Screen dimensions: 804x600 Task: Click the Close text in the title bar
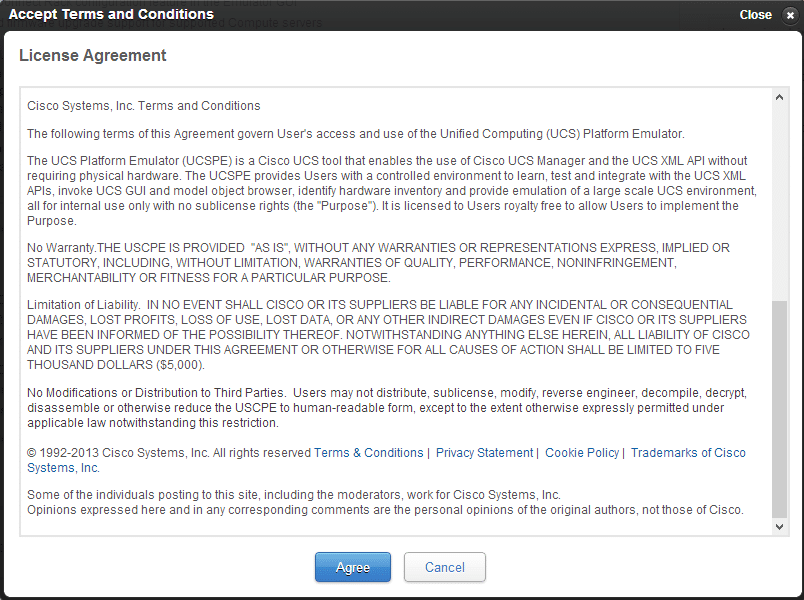pos(755,15)
